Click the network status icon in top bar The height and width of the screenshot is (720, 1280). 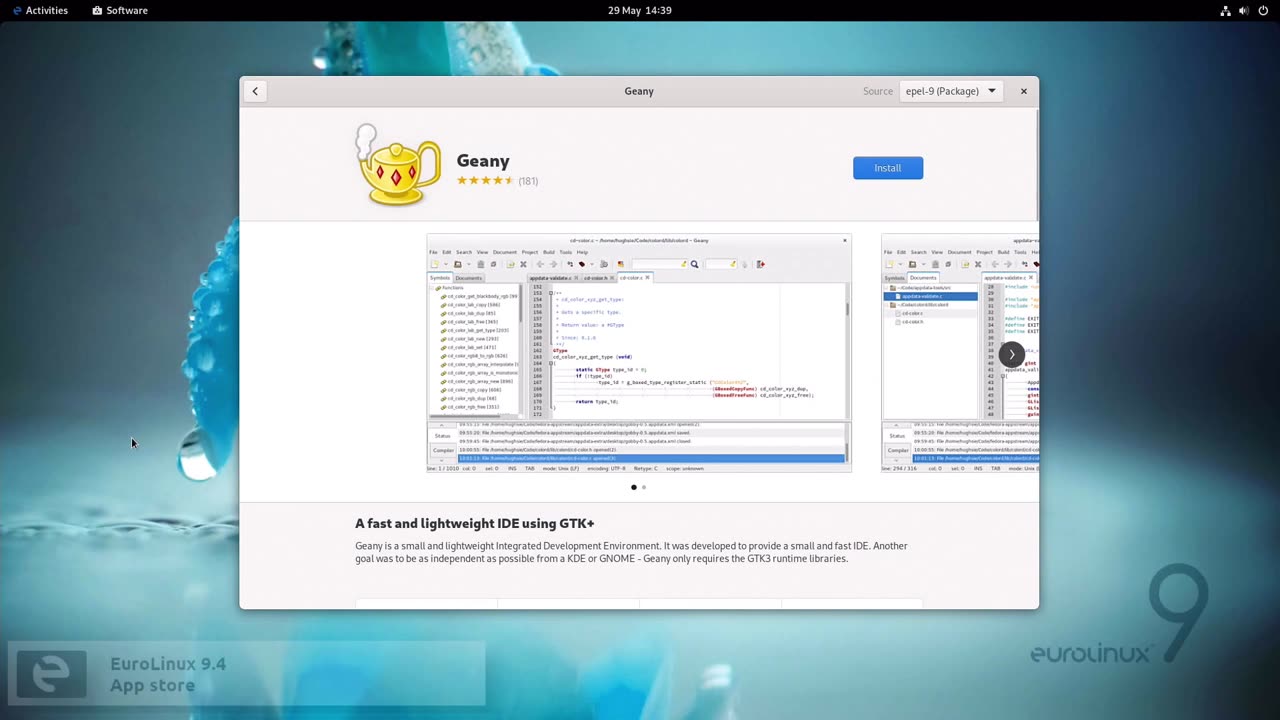(x=1226, y=10)
